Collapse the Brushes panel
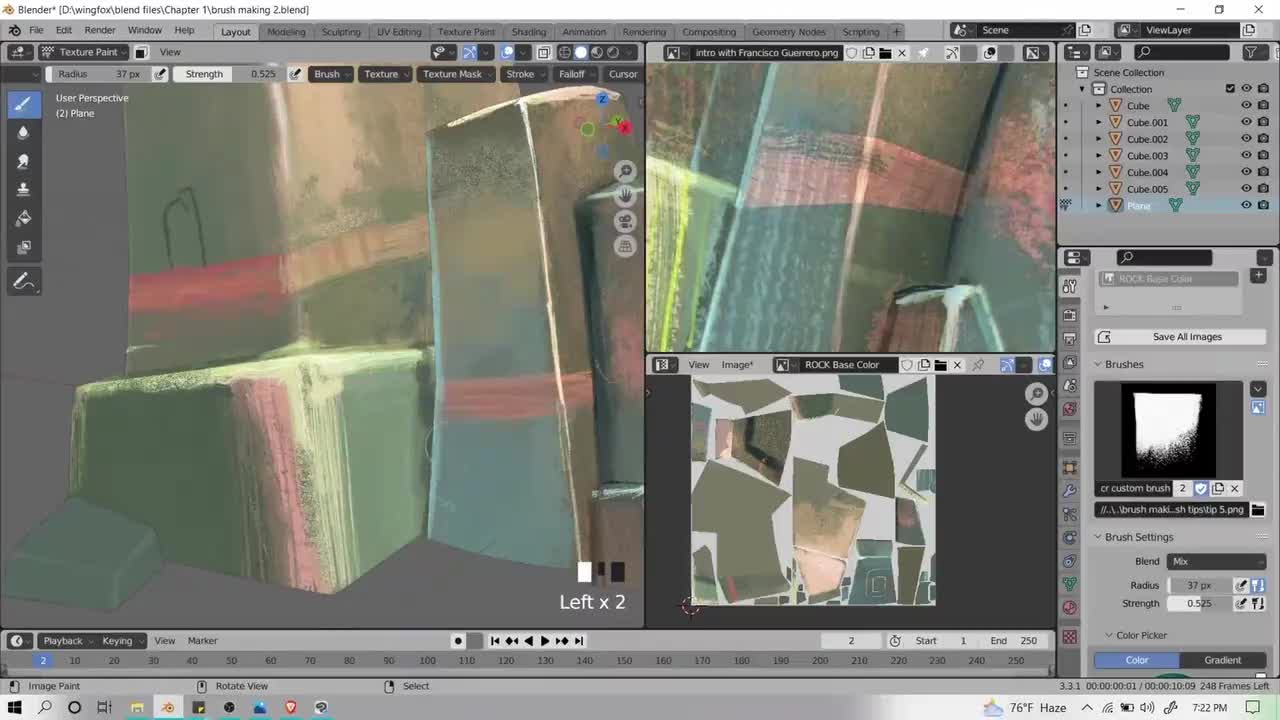The image size is (1280, 720). [1097, 365]
